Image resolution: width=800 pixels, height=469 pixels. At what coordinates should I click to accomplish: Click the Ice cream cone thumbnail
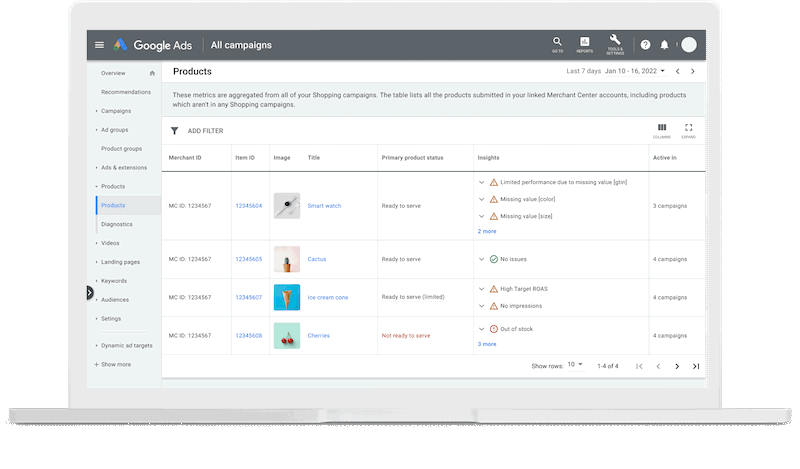(x=287, y=298)
